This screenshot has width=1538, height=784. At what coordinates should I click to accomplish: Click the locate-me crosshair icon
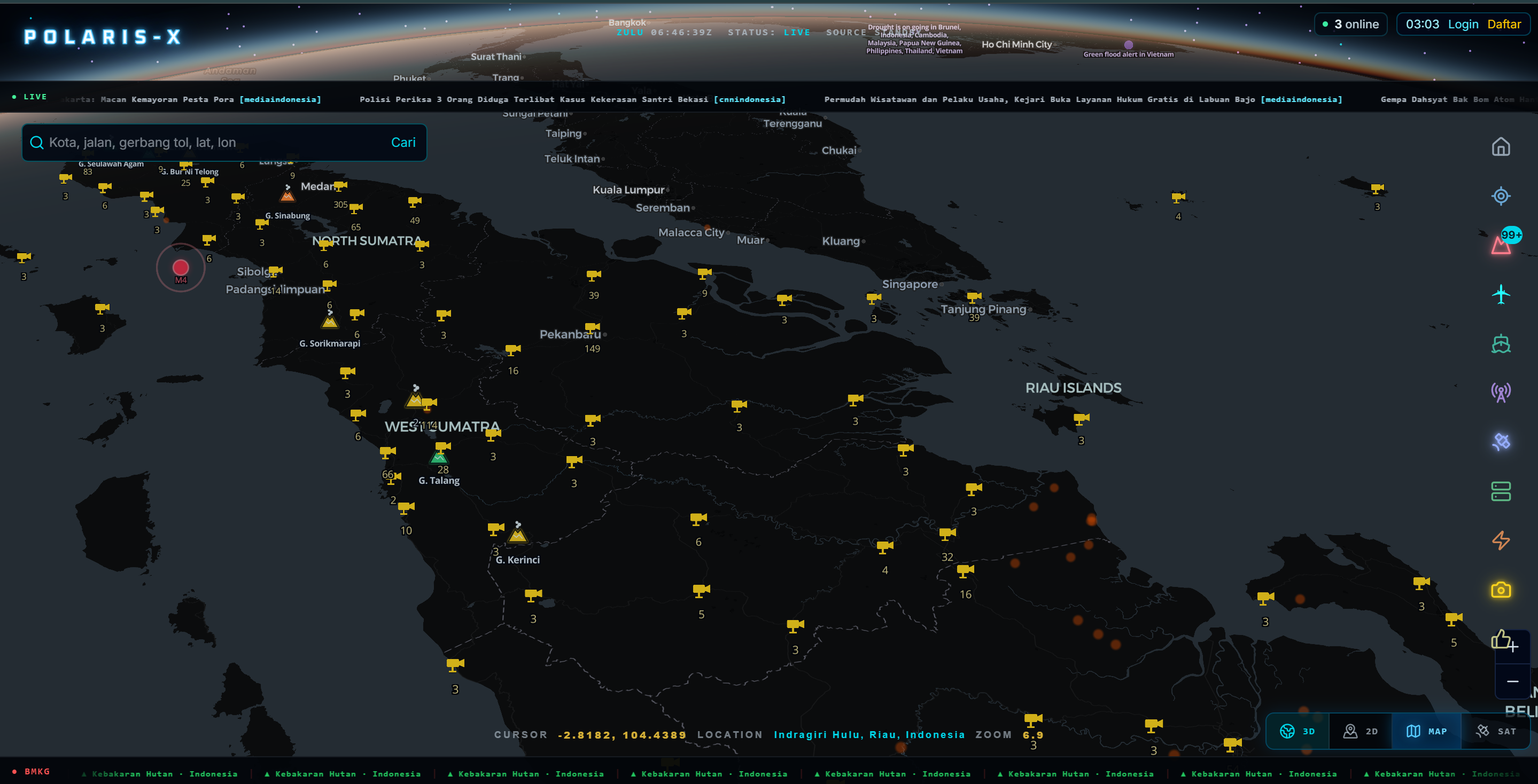(x=1501, y=195)
